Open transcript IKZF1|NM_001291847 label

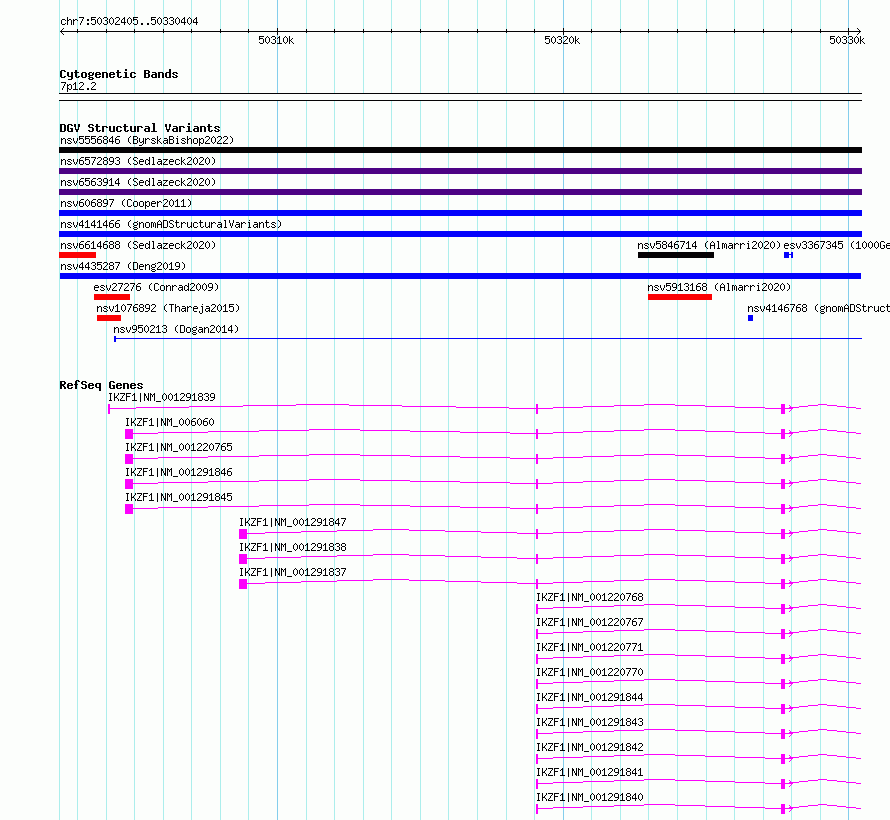coord(293,522)
